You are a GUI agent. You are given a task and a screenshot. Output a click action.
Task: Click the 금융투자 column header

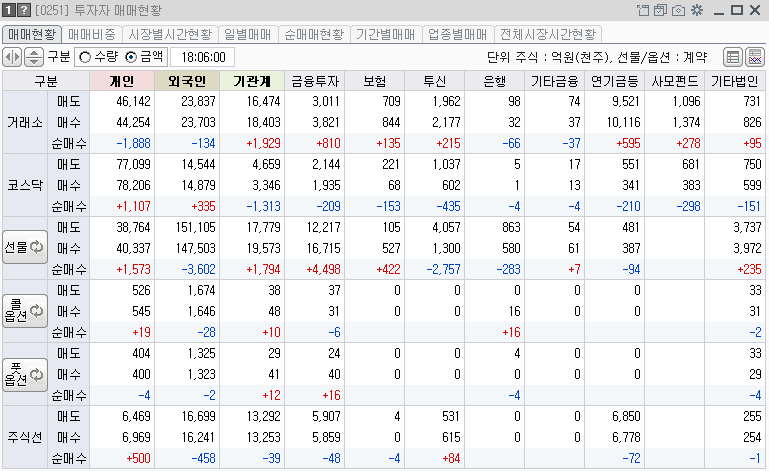[315, 81]
